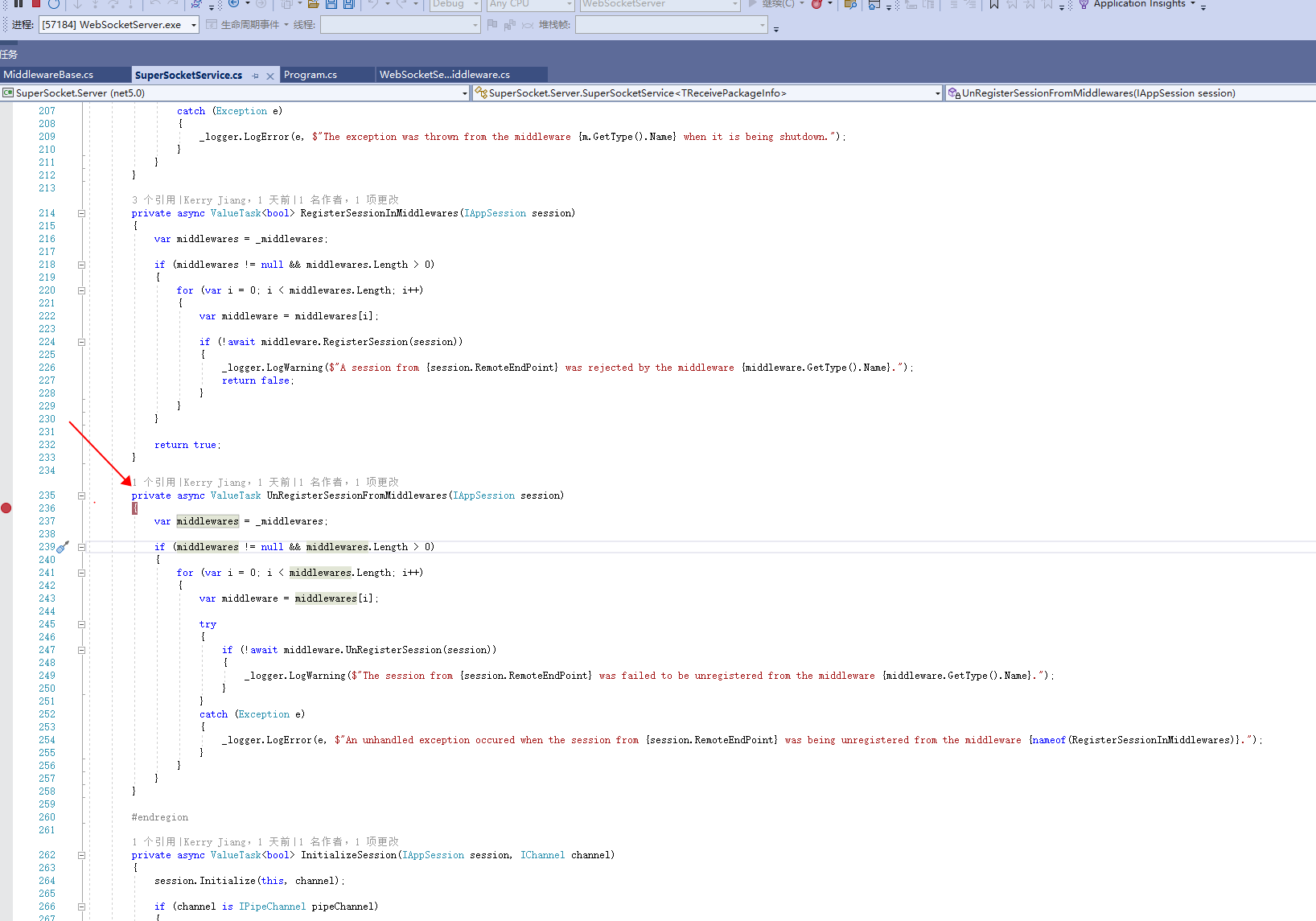Image resolution: width=1316 pixels, height=921 pixels.
Task: Click line number 252 in the gutter
Action: coord(47,714)
